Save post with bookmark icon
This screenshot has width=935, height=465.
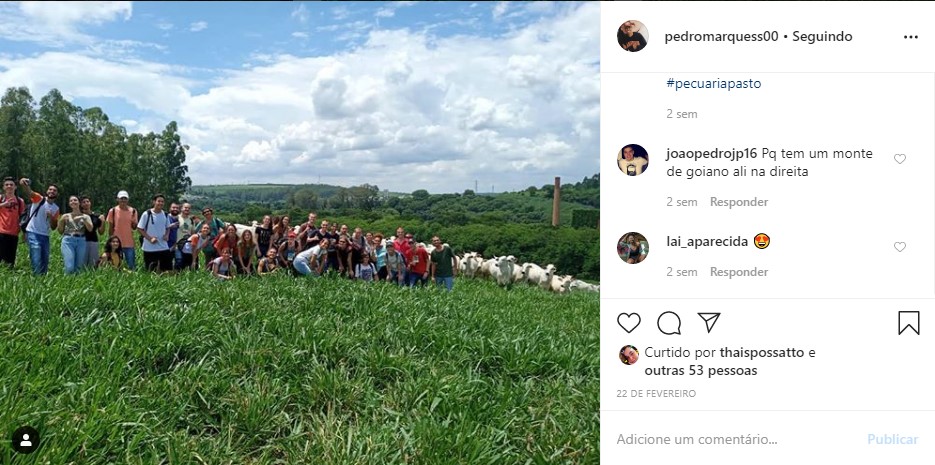(909, 323)
